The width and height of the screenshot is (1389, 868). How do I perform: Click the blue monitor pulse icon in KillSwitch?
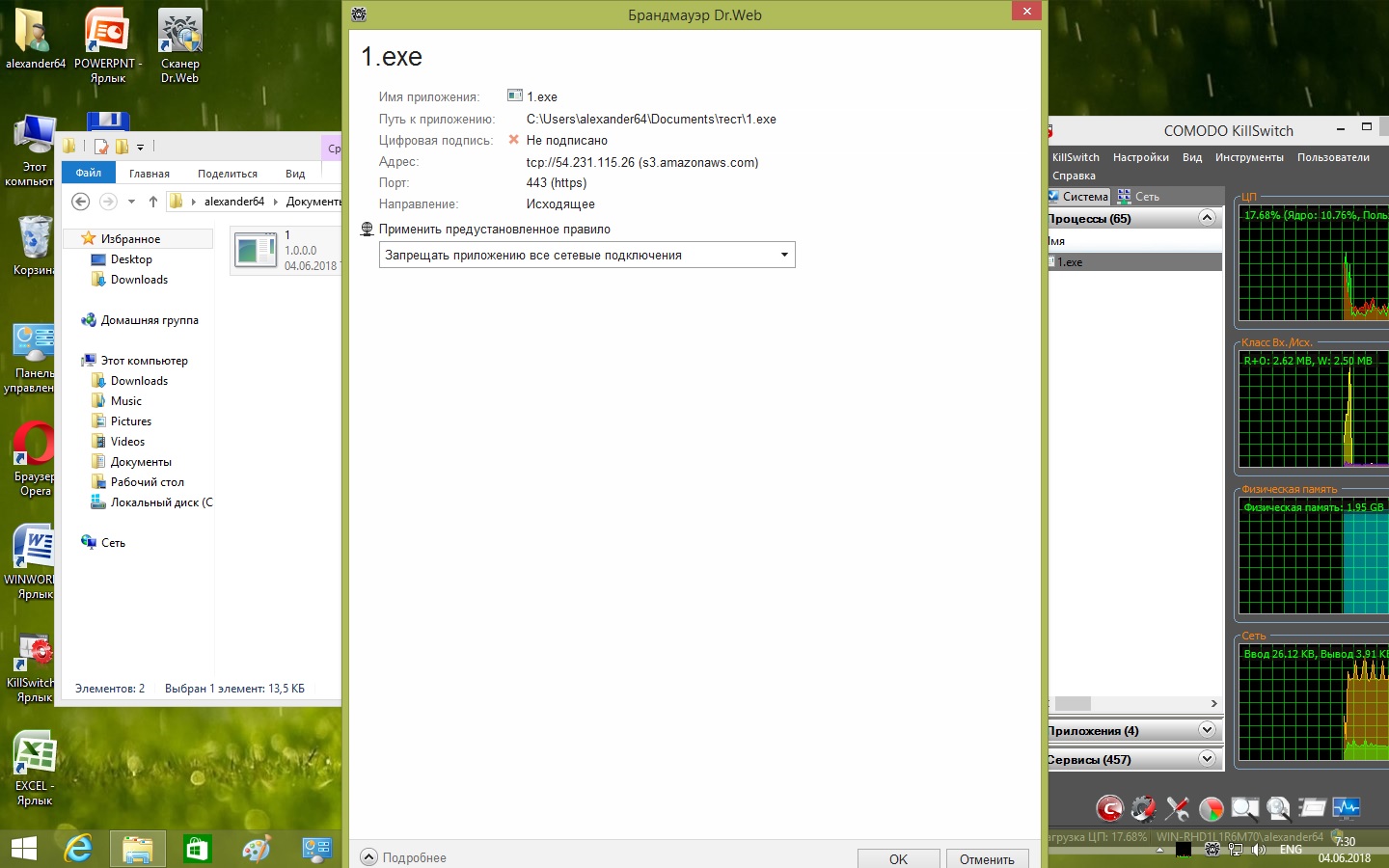pos(1346,808)
